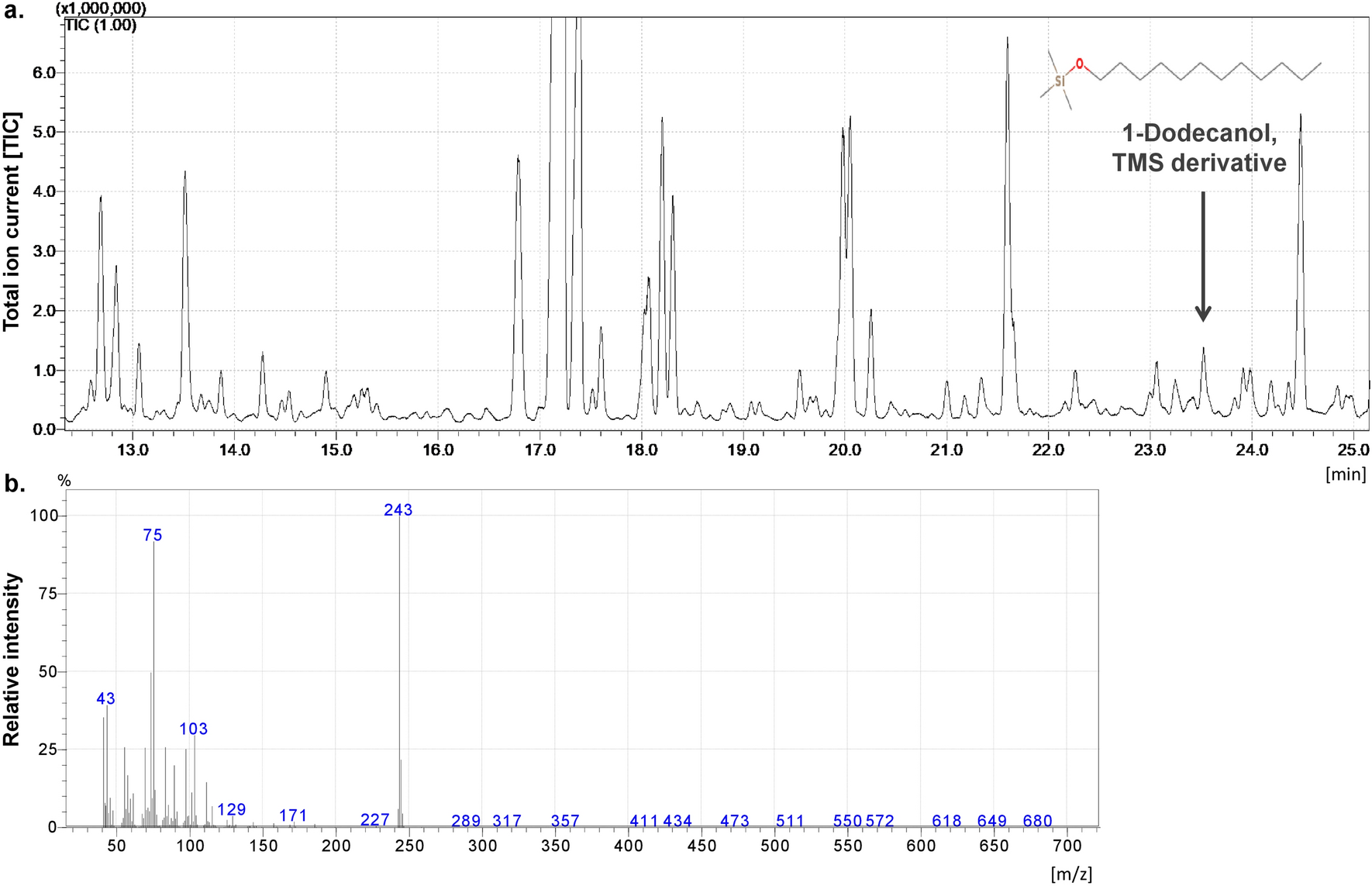Click the panel label 'a.'
Viewport: 1372px width, 886px height.
pos(15,11)
